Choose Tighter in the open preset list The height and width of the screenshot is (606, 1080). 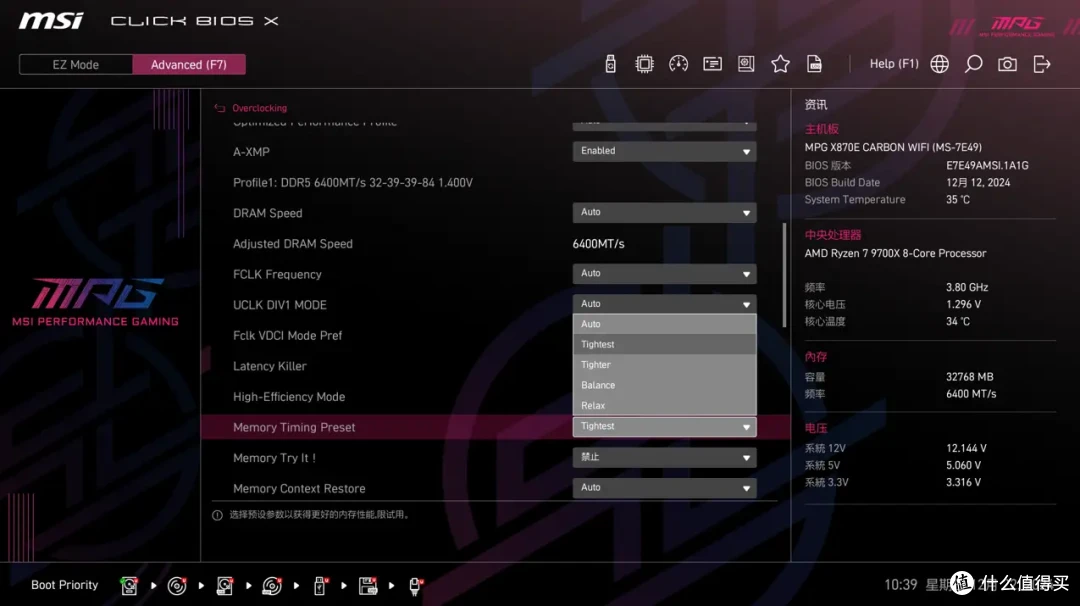coord(664,365)
